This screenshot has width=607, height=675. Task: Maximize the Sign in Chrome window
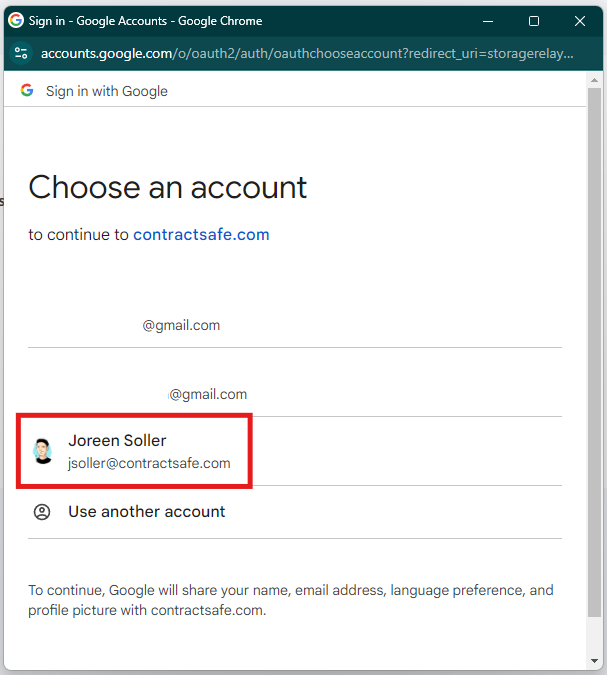(x=534, y=21)
